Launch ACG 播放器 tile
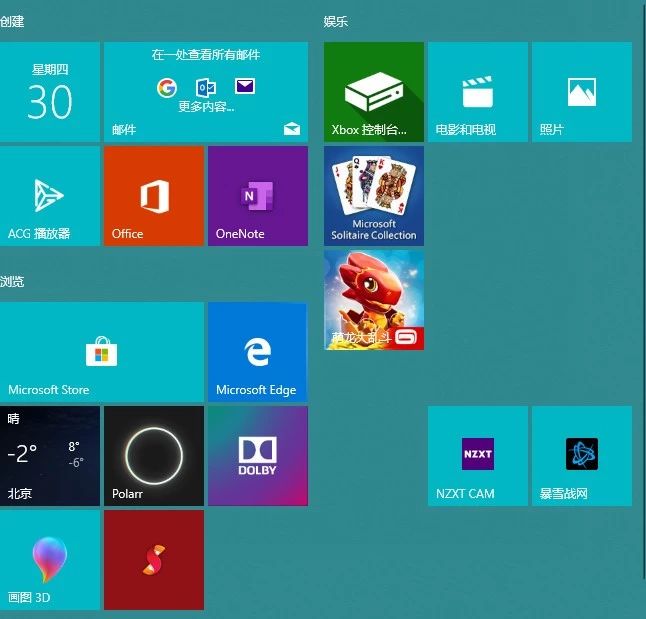Viewport: 646px width, 619px height. 49,196
